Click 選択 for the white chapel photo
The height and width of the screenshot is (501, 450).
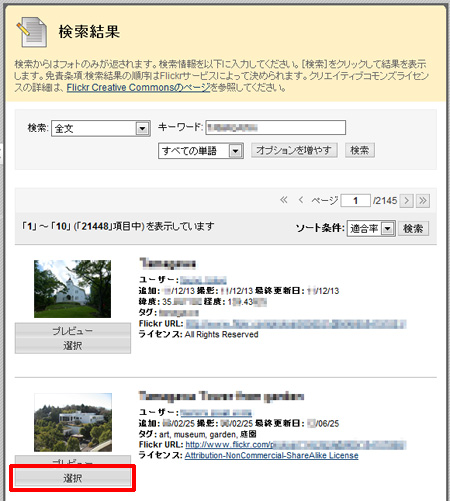[73, 346]
